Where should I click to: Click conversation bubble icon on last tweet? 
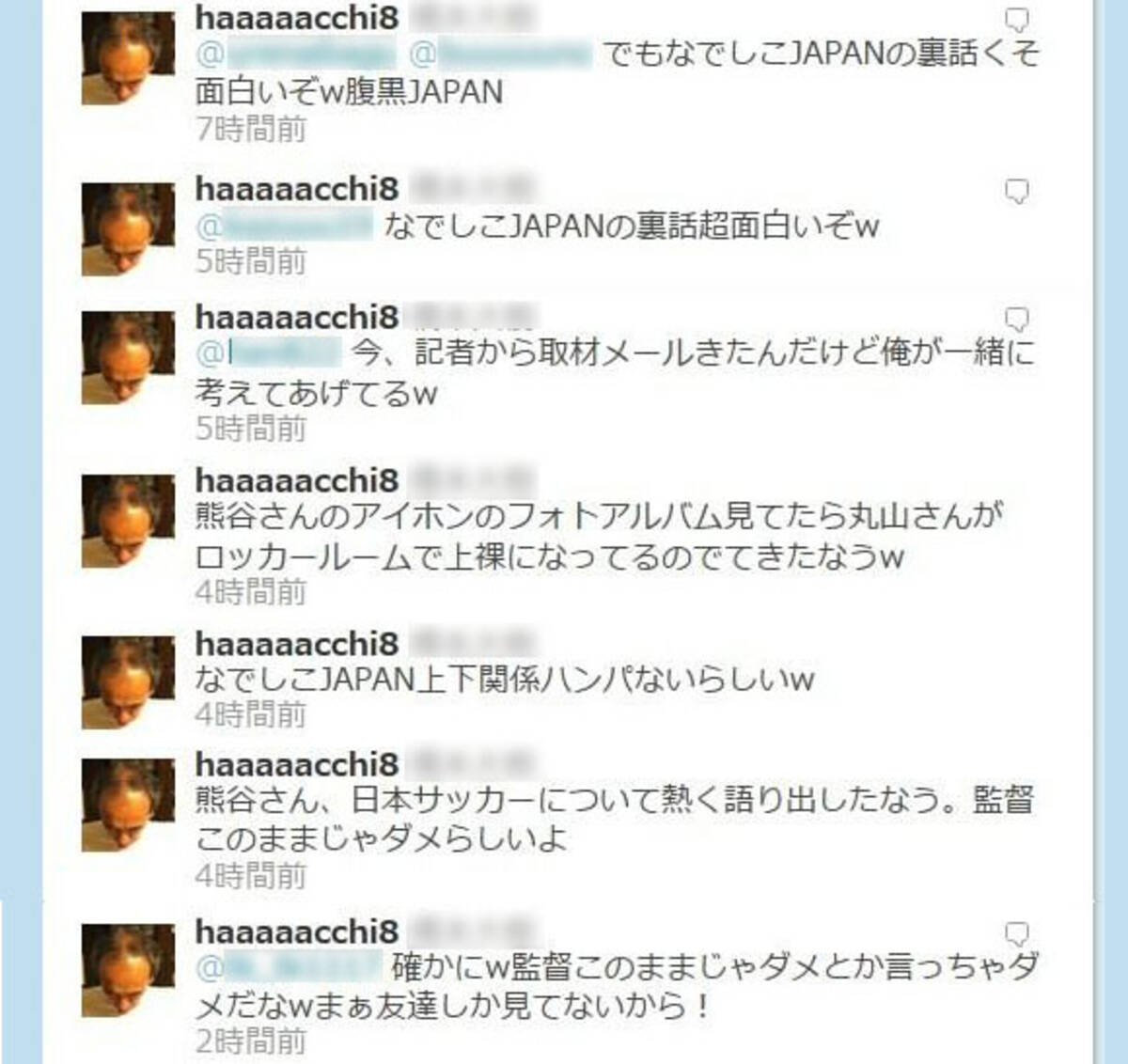coord(1017,933)
